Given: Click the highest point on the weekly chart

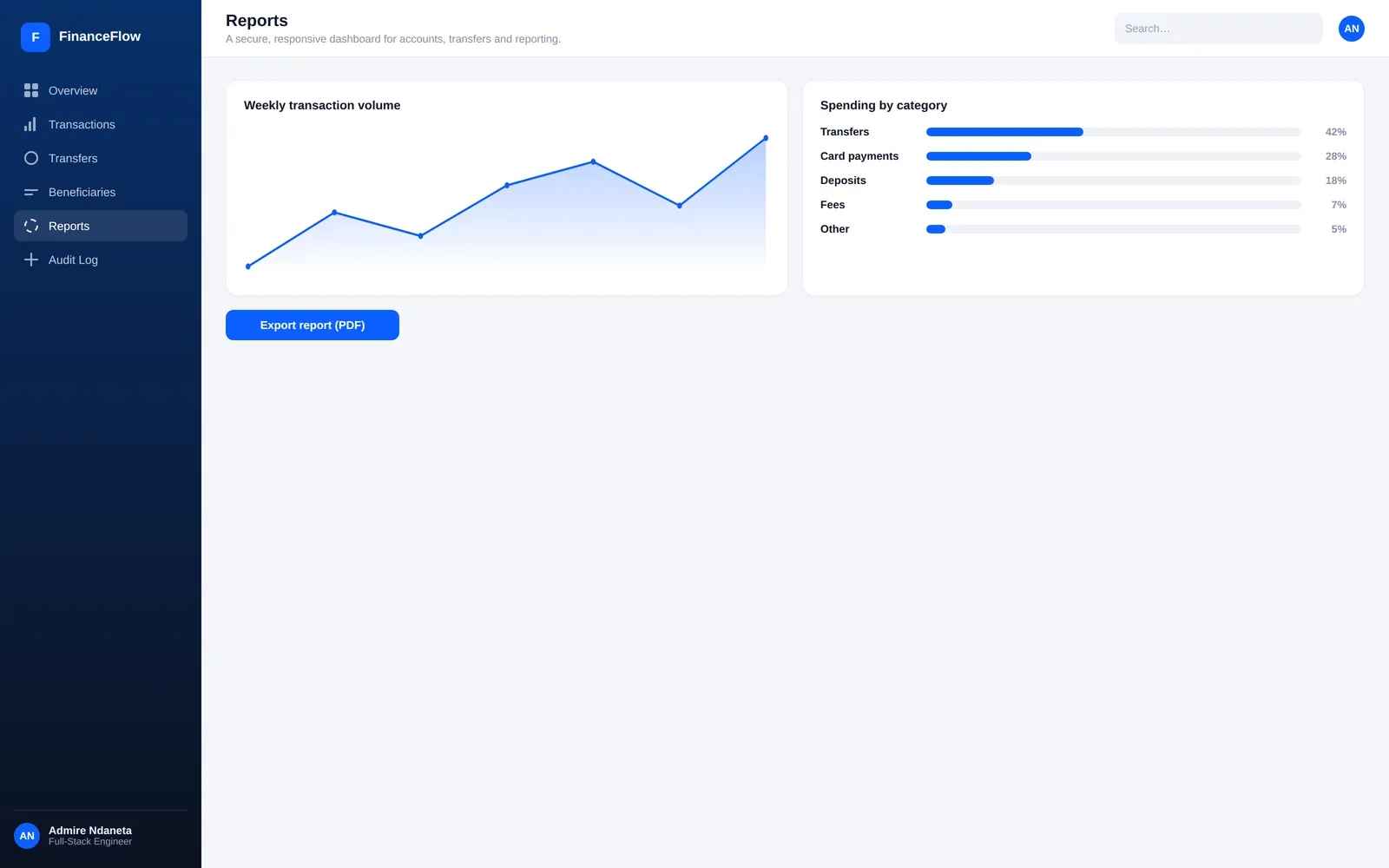Looking at the screenshot, I should 766,138.
